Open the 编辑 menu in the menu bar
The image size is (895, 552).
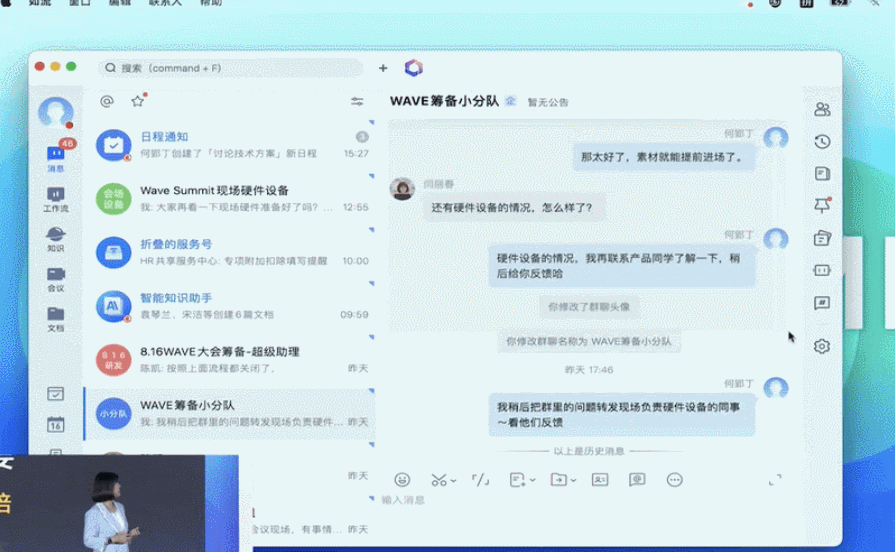(119, 3)
